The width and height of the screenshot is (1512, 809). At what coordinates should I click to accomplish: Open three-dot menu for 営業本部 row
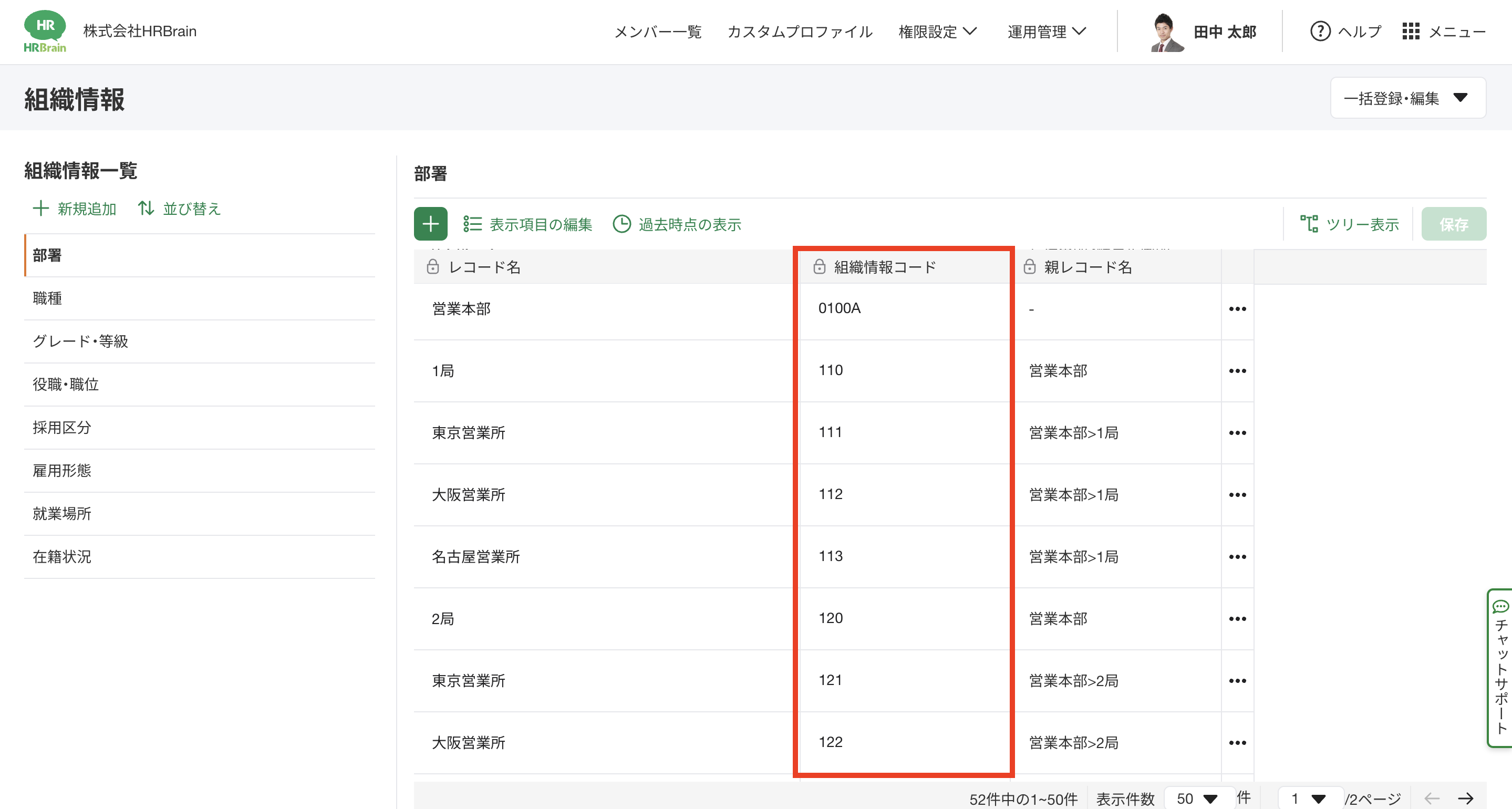click(1237, 309)
